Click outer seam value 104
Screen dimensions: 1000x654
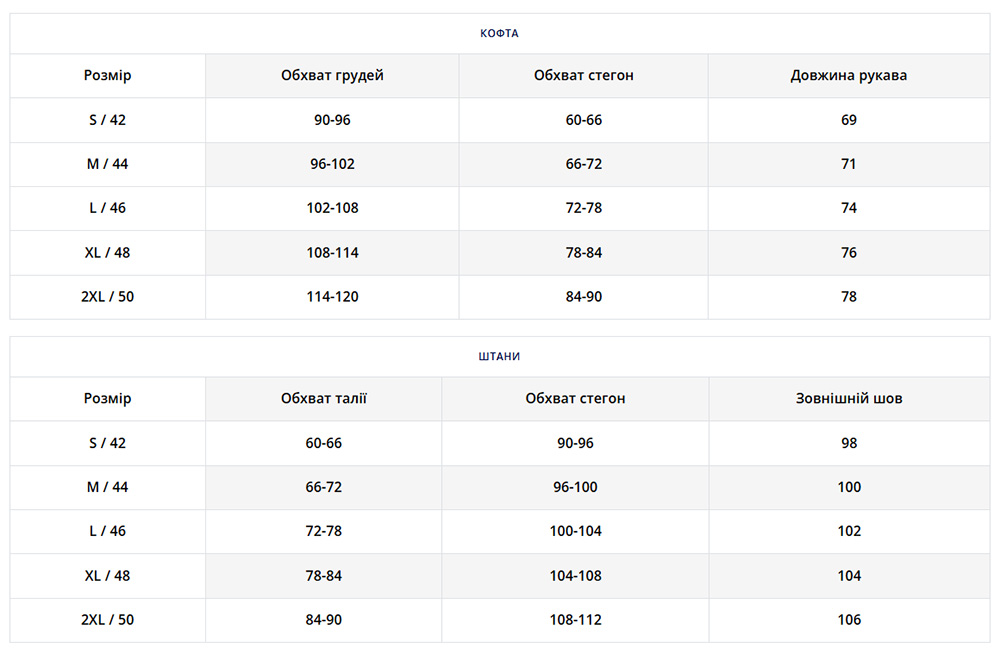tap(849, 576)
